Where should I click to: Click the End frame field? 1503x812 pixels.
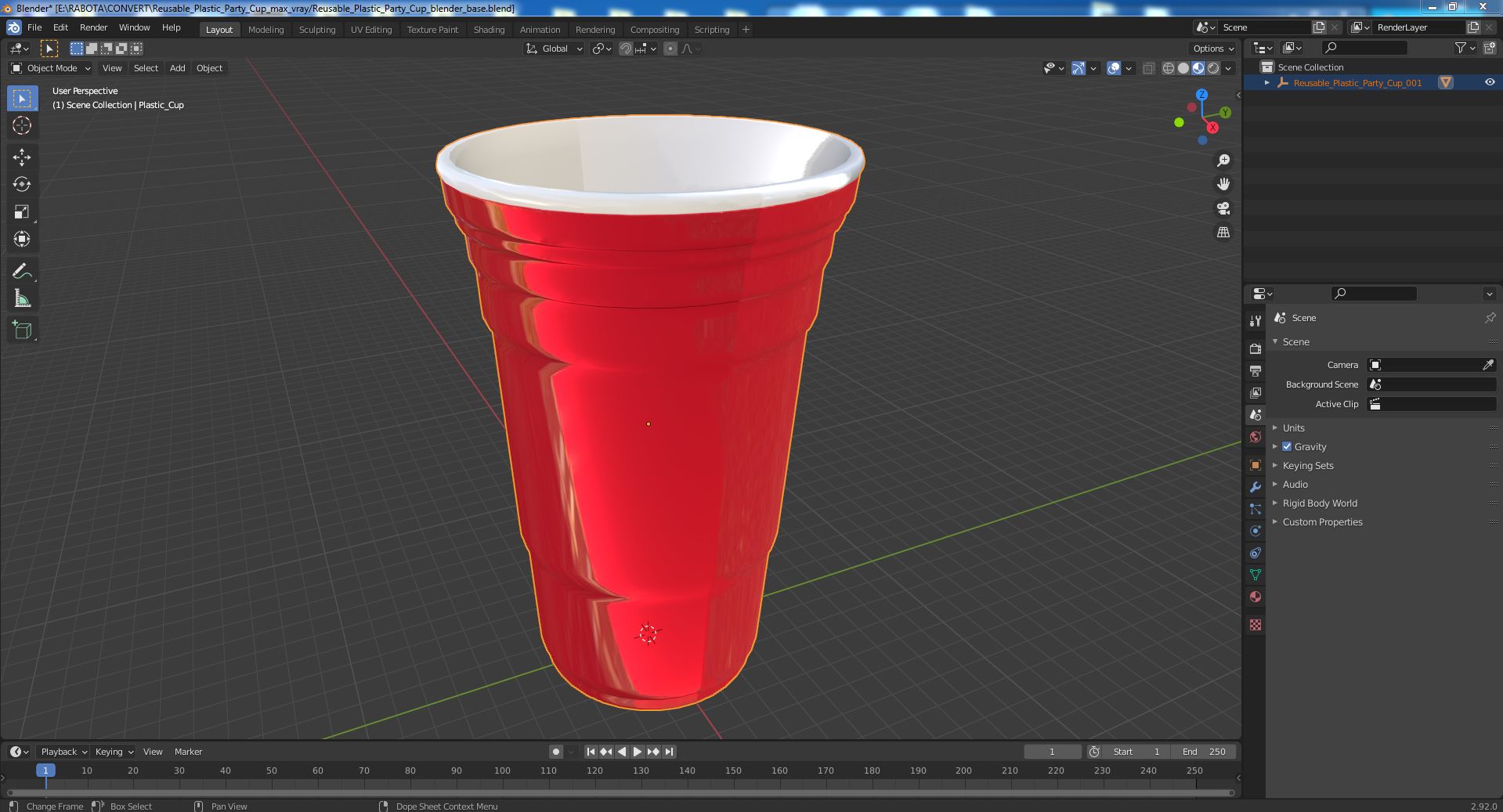click(x=1204, y=752)
